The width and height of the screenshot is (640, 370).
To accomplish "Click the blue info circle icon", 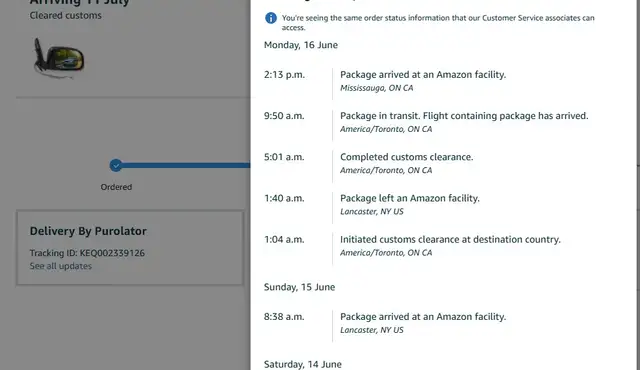I will (x=271, y=18).
